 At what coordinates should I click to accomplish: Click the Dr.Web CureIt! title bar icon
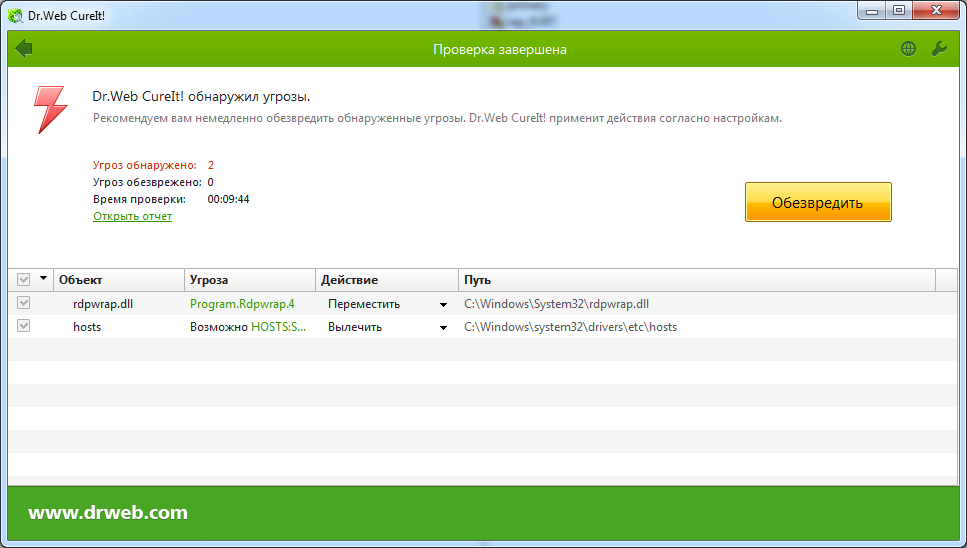click(x=15, y=15)
